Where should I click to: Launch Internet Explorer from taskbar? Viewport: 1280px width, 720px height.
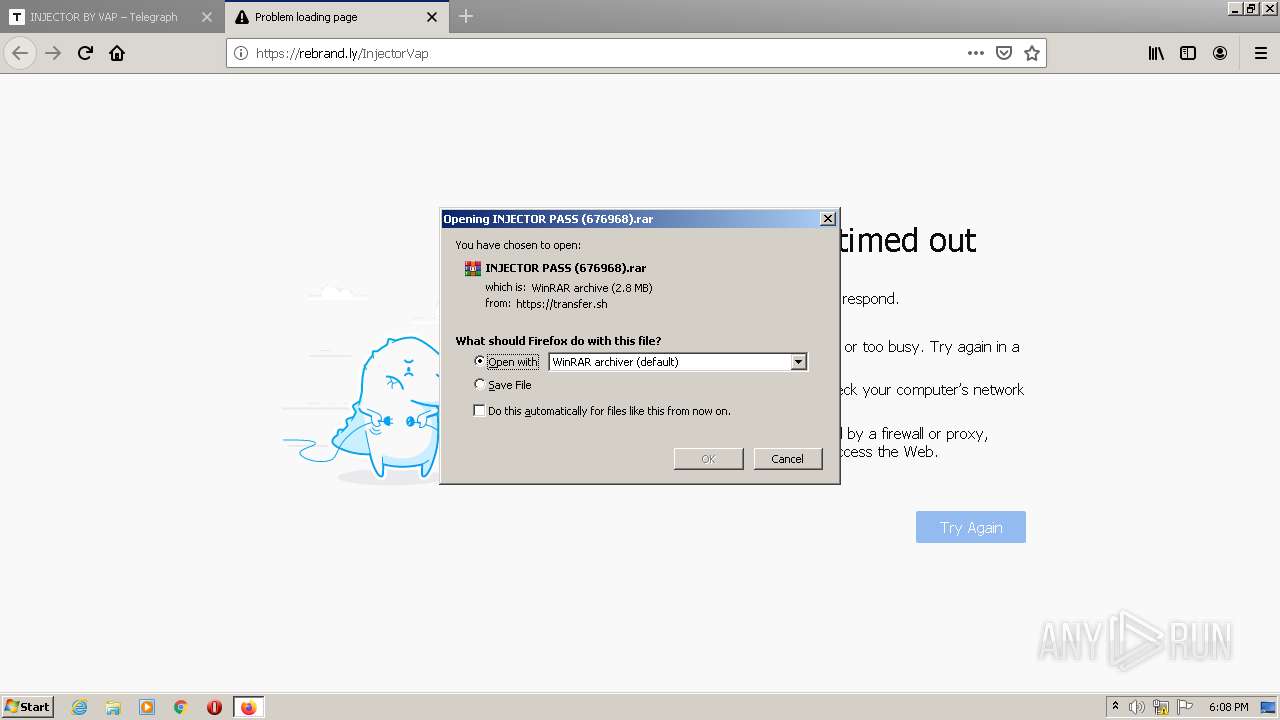80,707
